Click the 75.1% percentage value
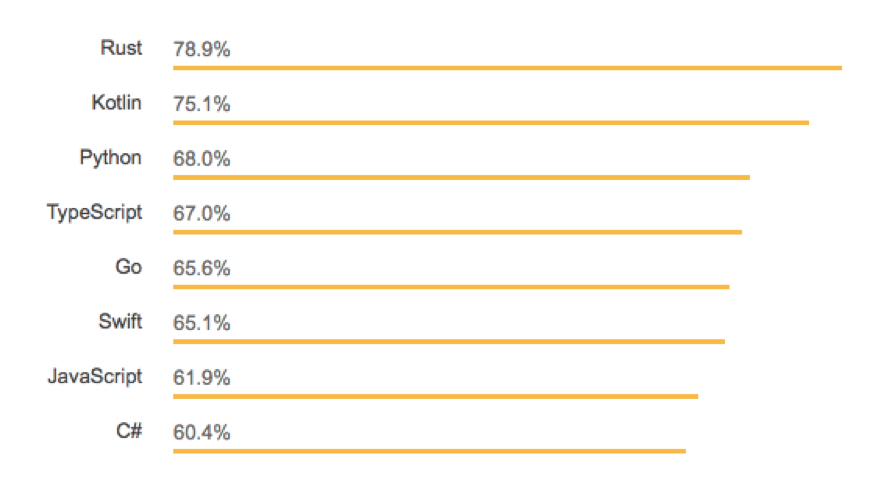 coord(201,104)
